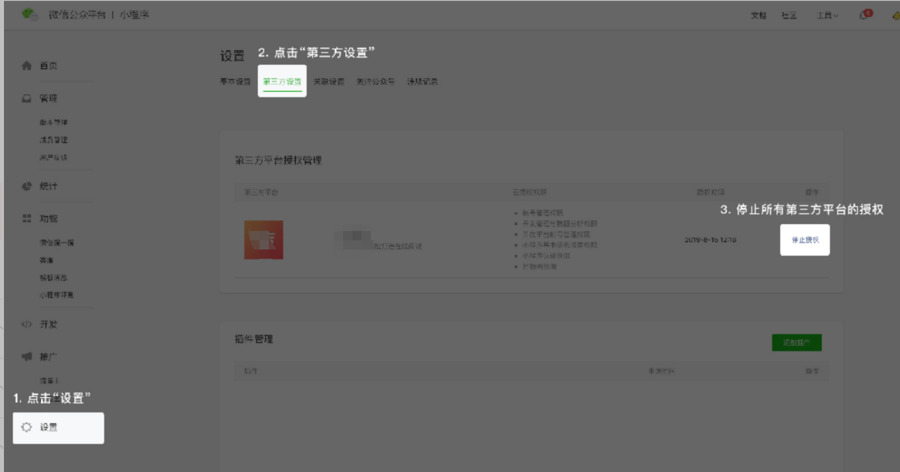Click the WeChat logo in the header
The height and width of the screenshot is (472, 900).
(30, 15)
